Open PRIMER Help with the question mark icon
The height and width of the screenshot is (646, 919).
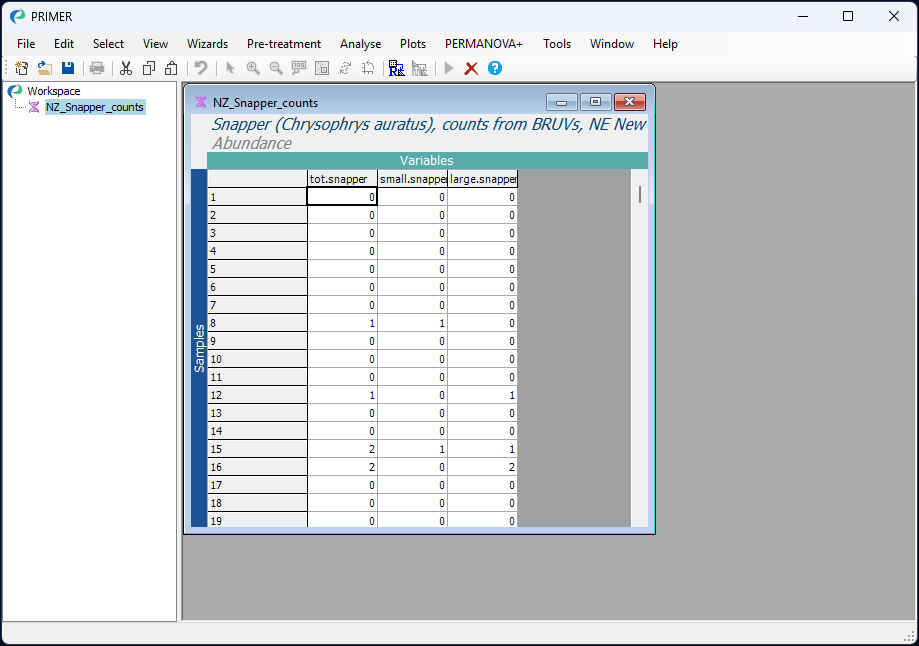pos(494,68)
